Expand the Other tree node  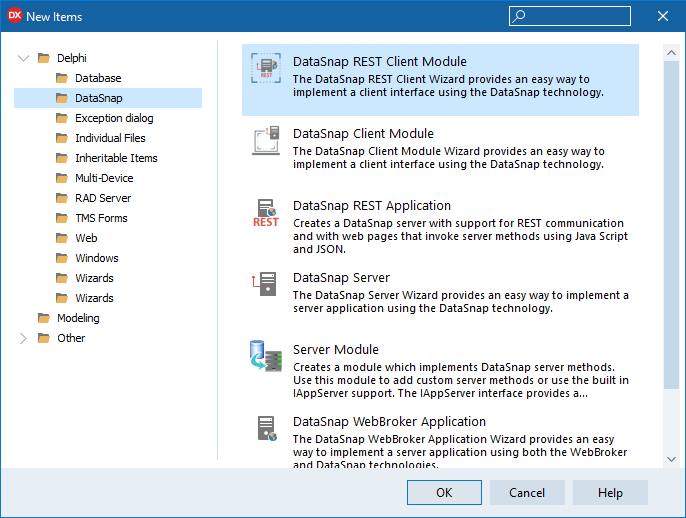(x=24, y=338)
